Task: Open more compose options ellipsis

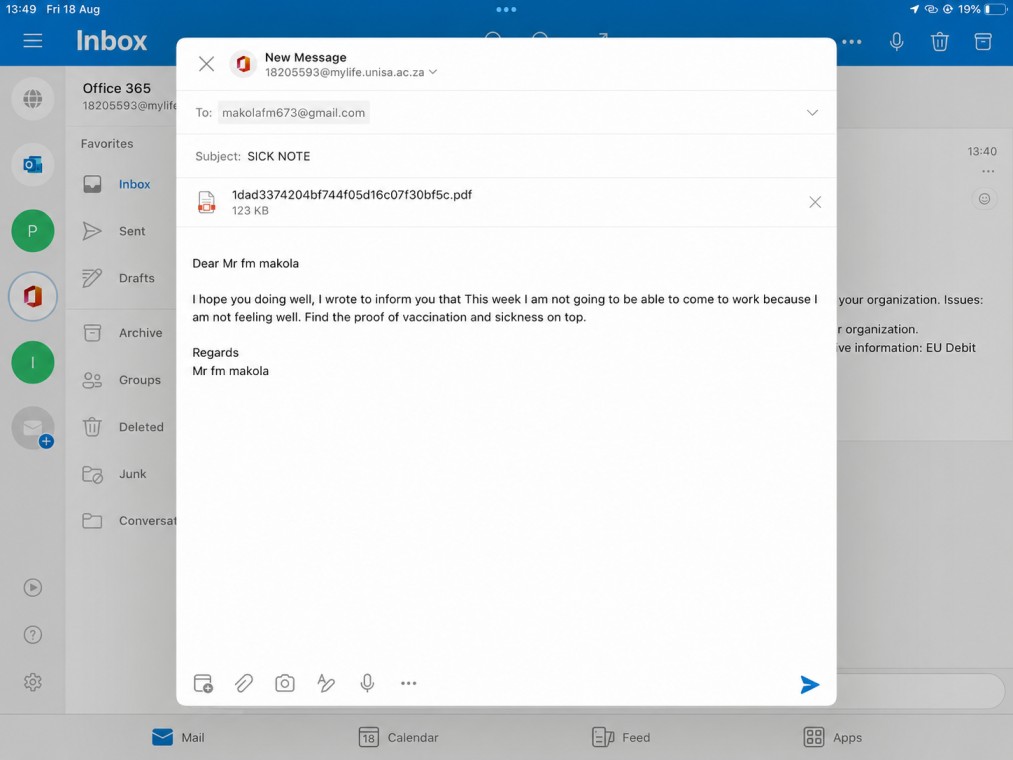Action: [x=408, y=683]
